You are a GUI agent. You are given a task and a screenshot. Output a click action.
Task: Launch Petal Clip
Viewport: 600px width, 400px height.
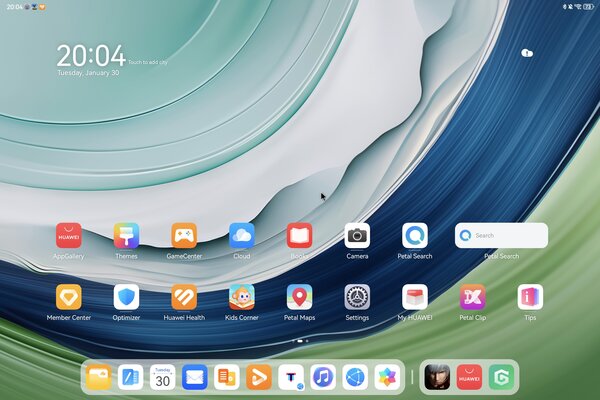[x=473, y=297]
